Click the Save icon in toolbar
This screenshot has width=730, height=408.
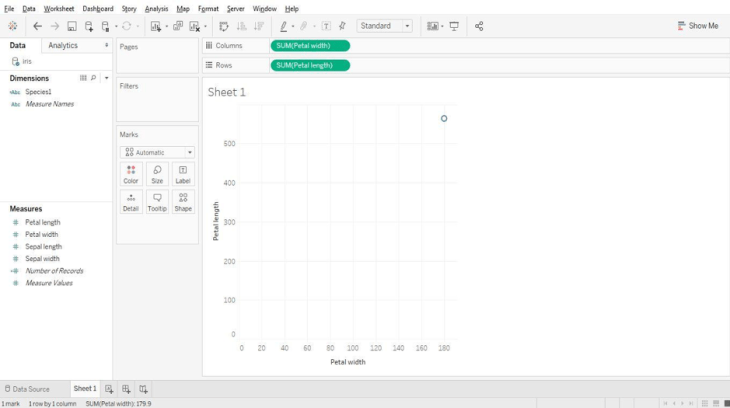[72, 26]
